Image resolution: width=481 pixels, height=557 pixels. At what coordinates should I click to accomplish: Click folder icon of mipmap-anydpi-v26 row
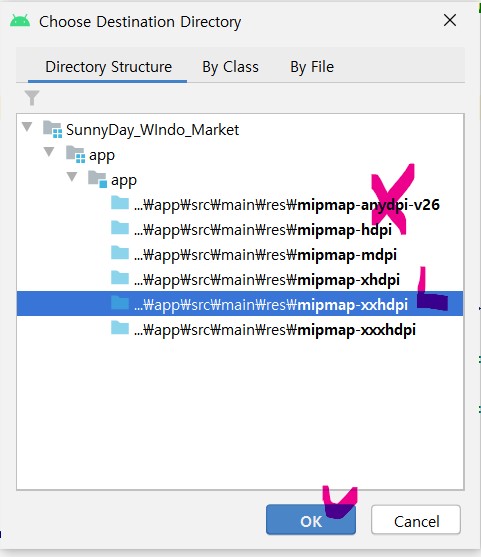120,204
